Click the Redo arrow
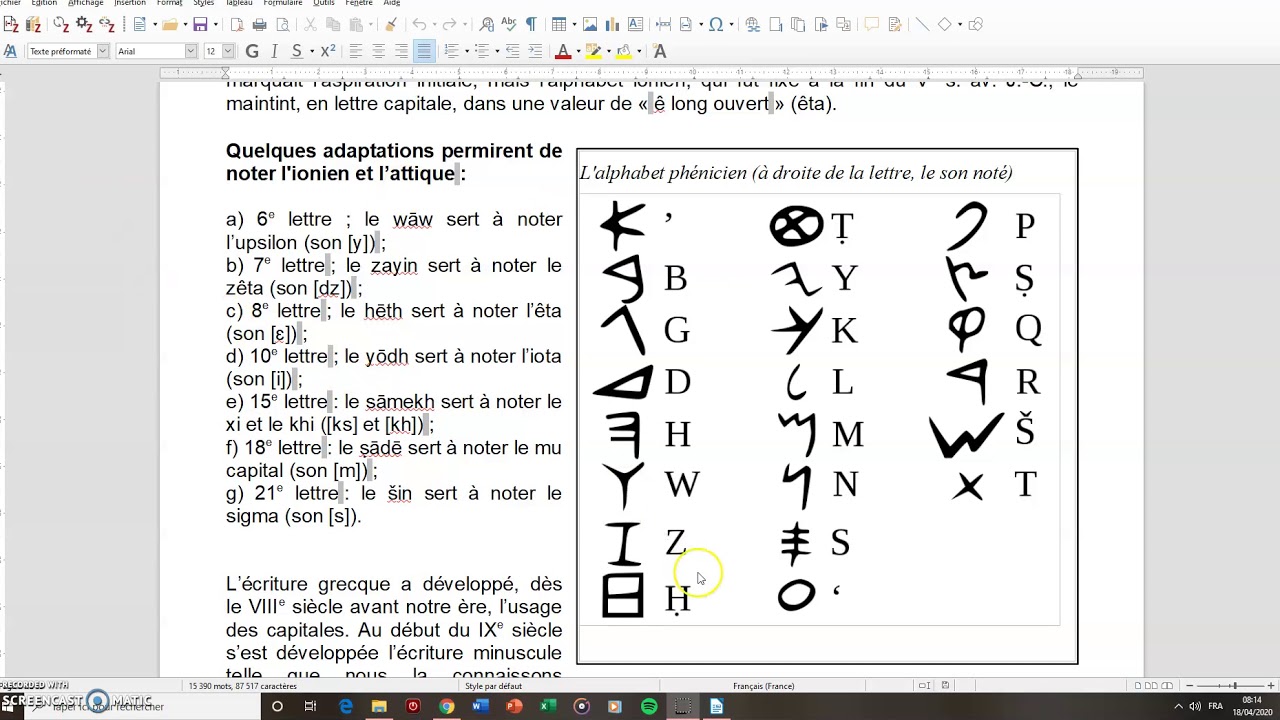Screen dimensions: 1280x720 point(449,24)
